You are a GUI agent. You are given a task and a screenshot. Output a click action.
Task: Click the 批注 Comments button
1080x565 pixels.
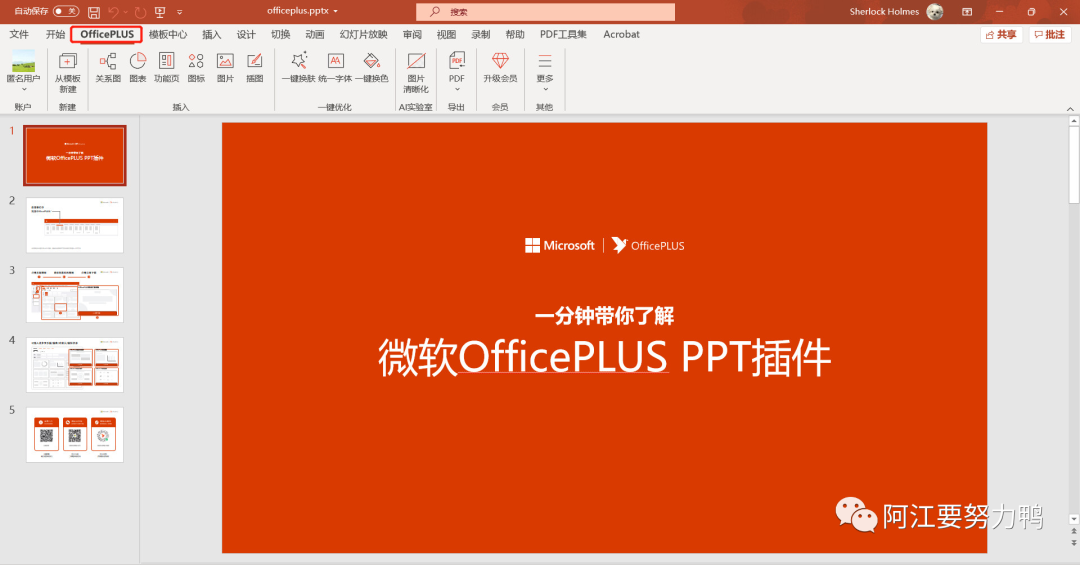tap(1050, 34)
